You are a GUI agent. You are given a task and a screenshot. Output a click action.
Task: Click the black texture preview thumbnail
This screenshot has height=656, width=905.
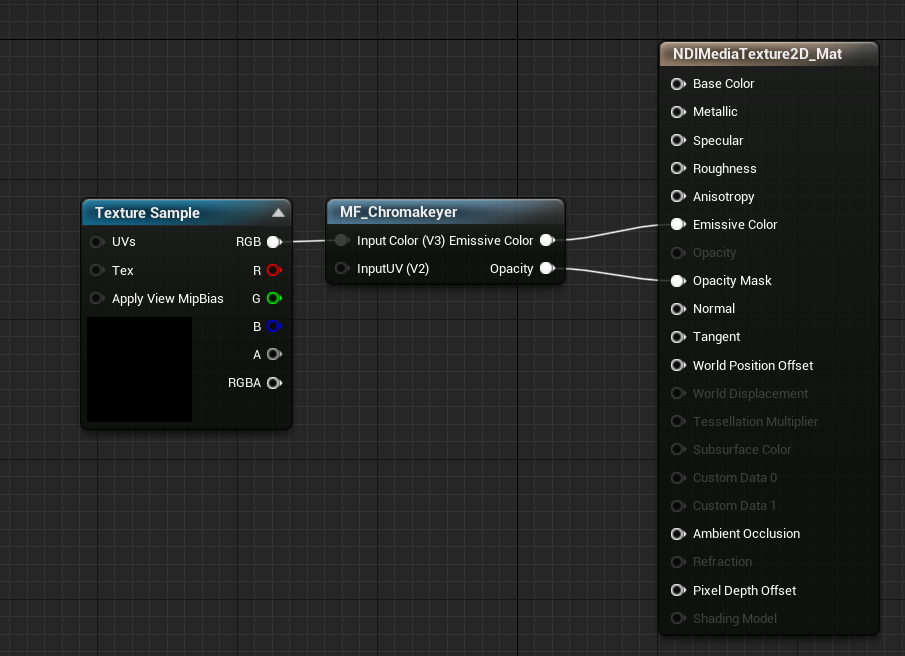(137, 368)
